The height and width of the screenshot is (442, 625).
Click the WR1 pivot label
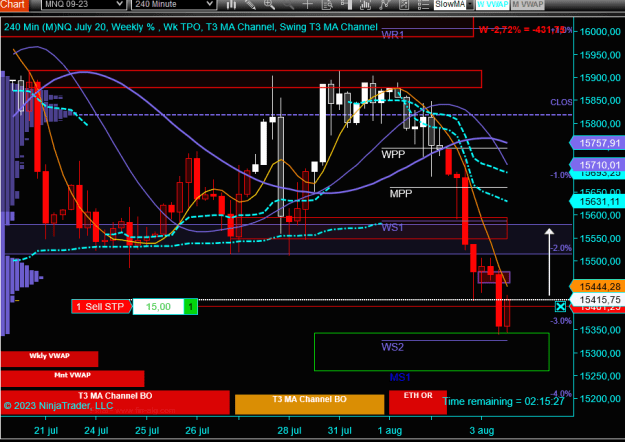point(393,35)
